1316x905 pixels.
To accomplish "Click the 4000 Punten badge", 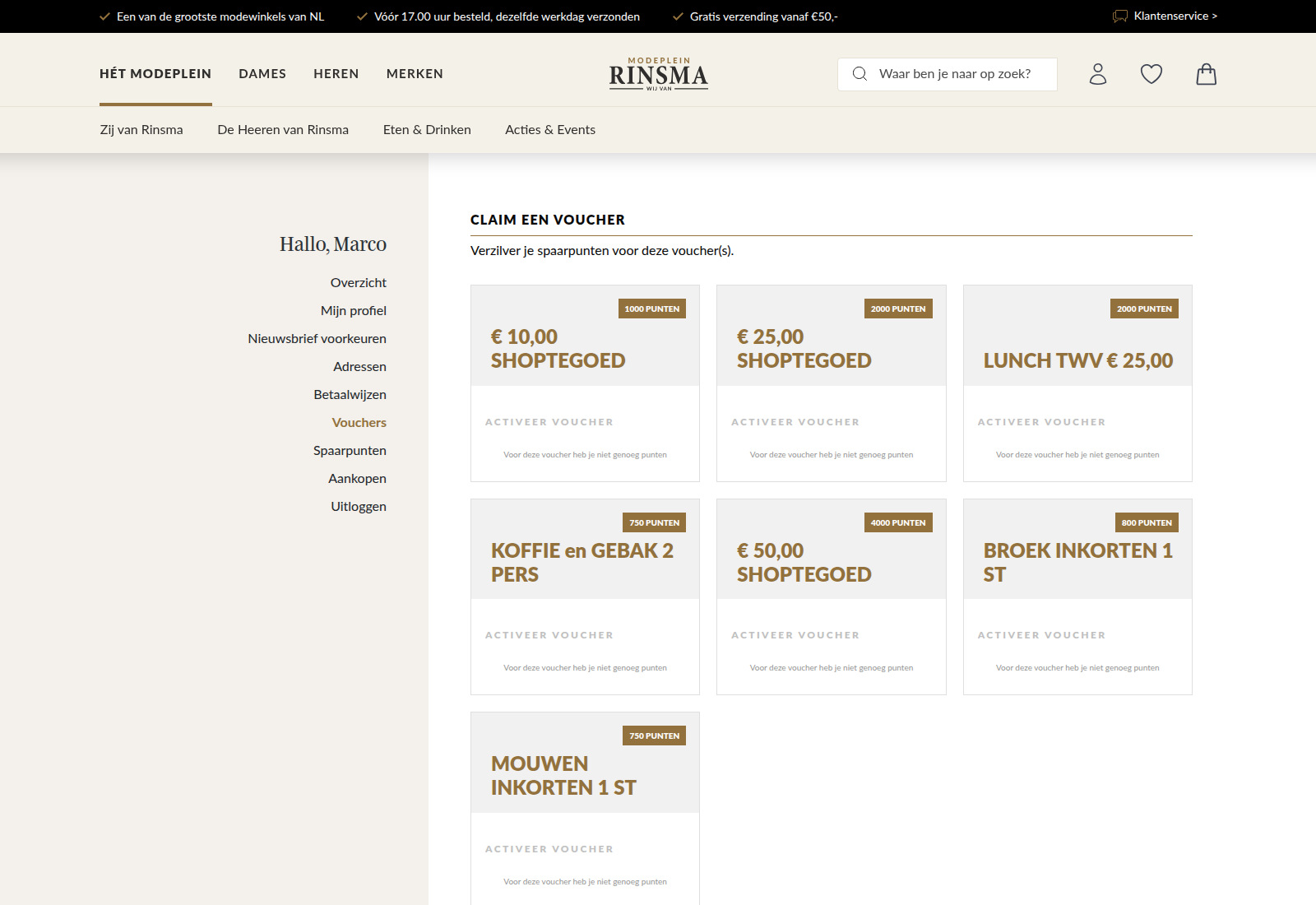I will point(898,522).
